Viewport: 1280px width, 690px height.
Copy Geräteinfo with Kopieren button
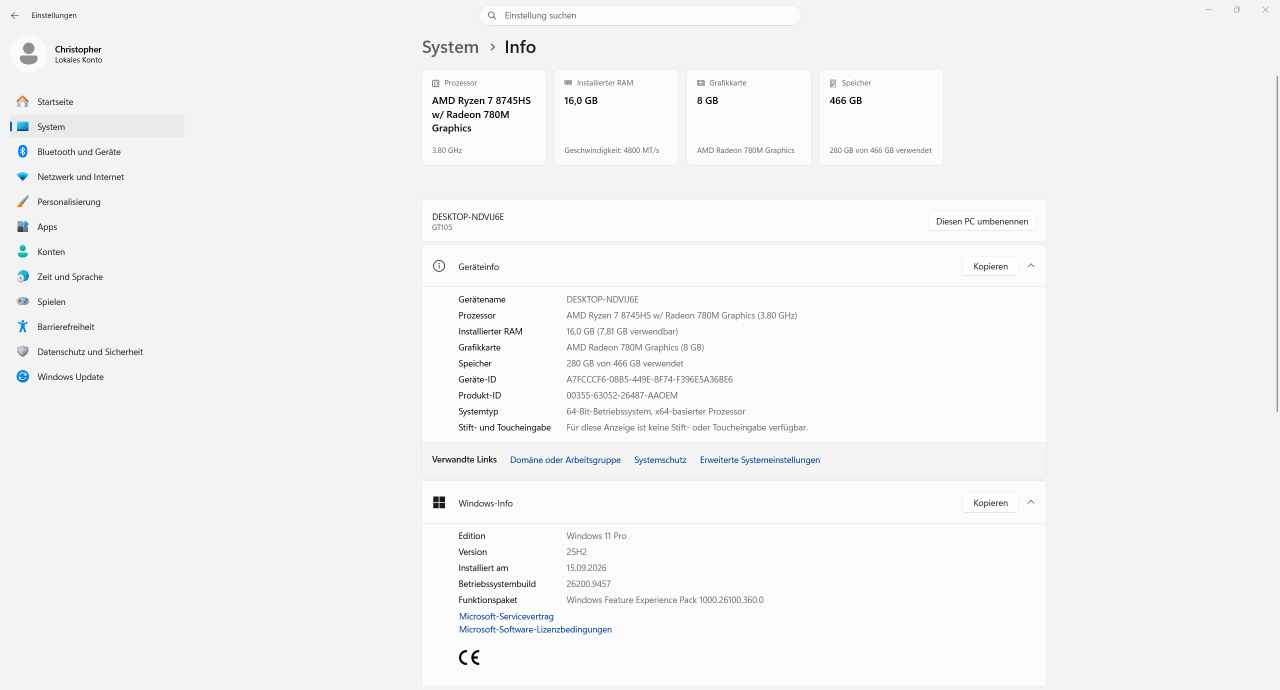990,266
